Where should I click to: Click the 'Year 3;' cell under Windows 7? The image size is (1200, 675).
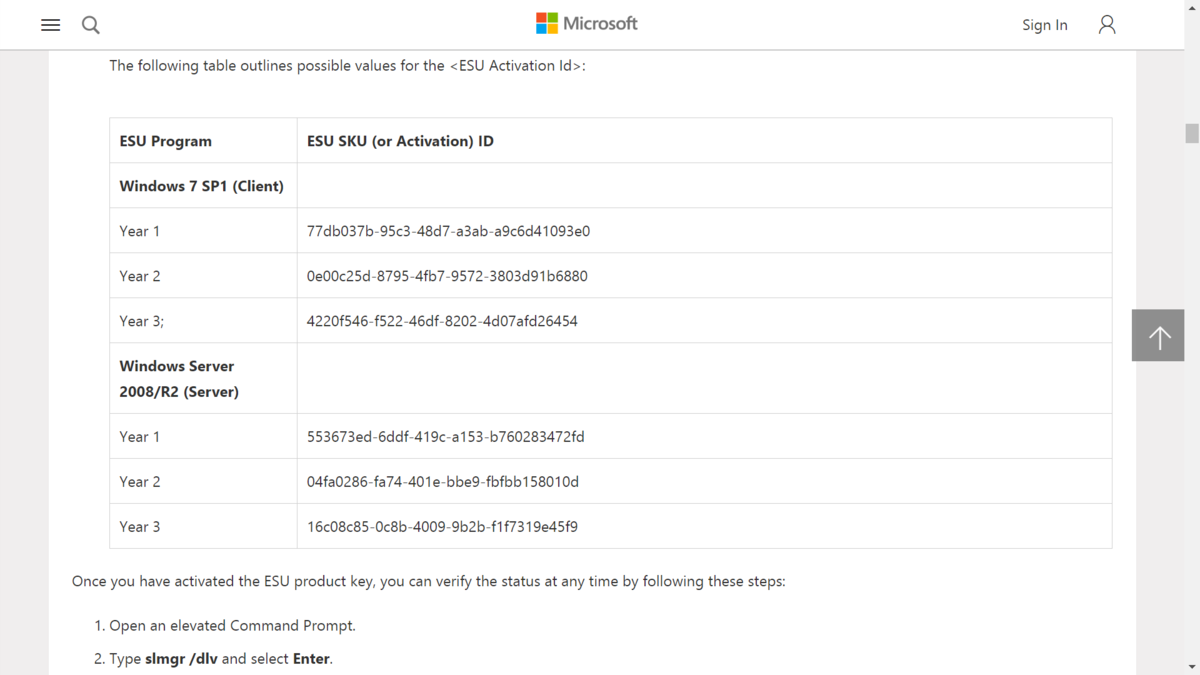click(203, 321)
